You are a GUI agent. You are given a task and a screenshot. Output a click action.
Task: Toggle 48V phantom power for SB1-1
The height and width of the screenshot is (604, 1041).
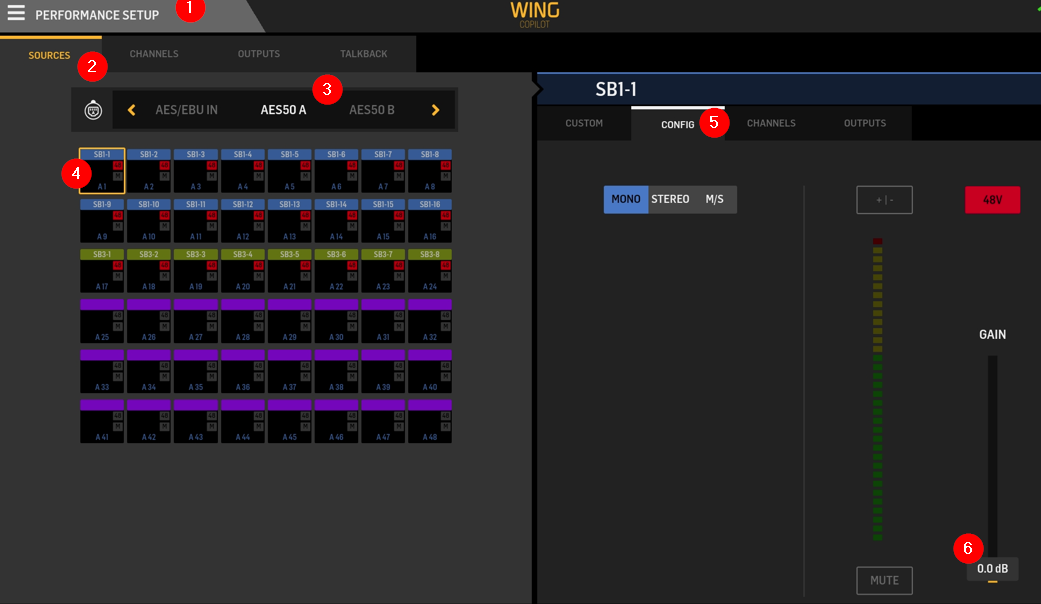coord(992,199)
